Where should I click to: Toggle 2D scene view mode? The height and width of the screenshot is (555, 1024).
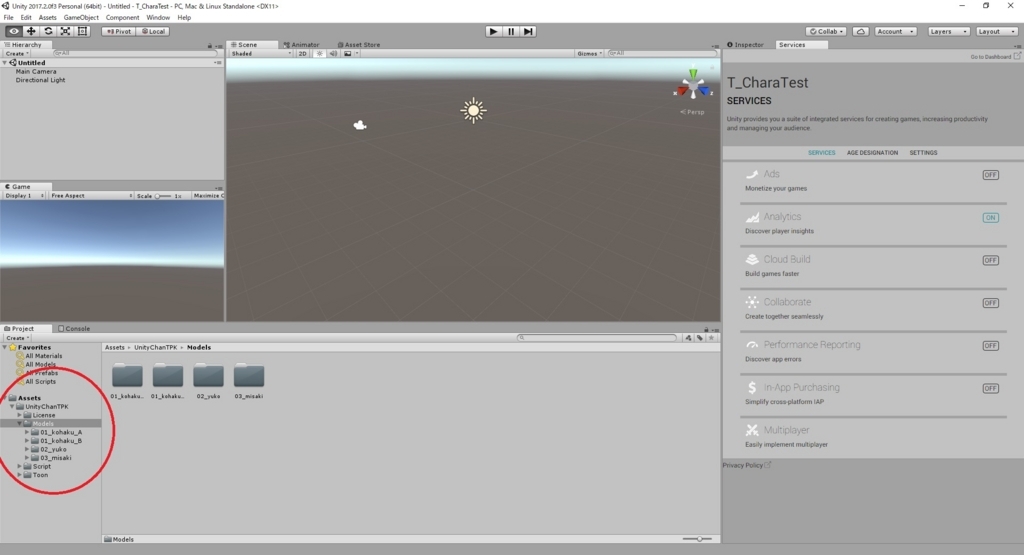coord(302,54)
